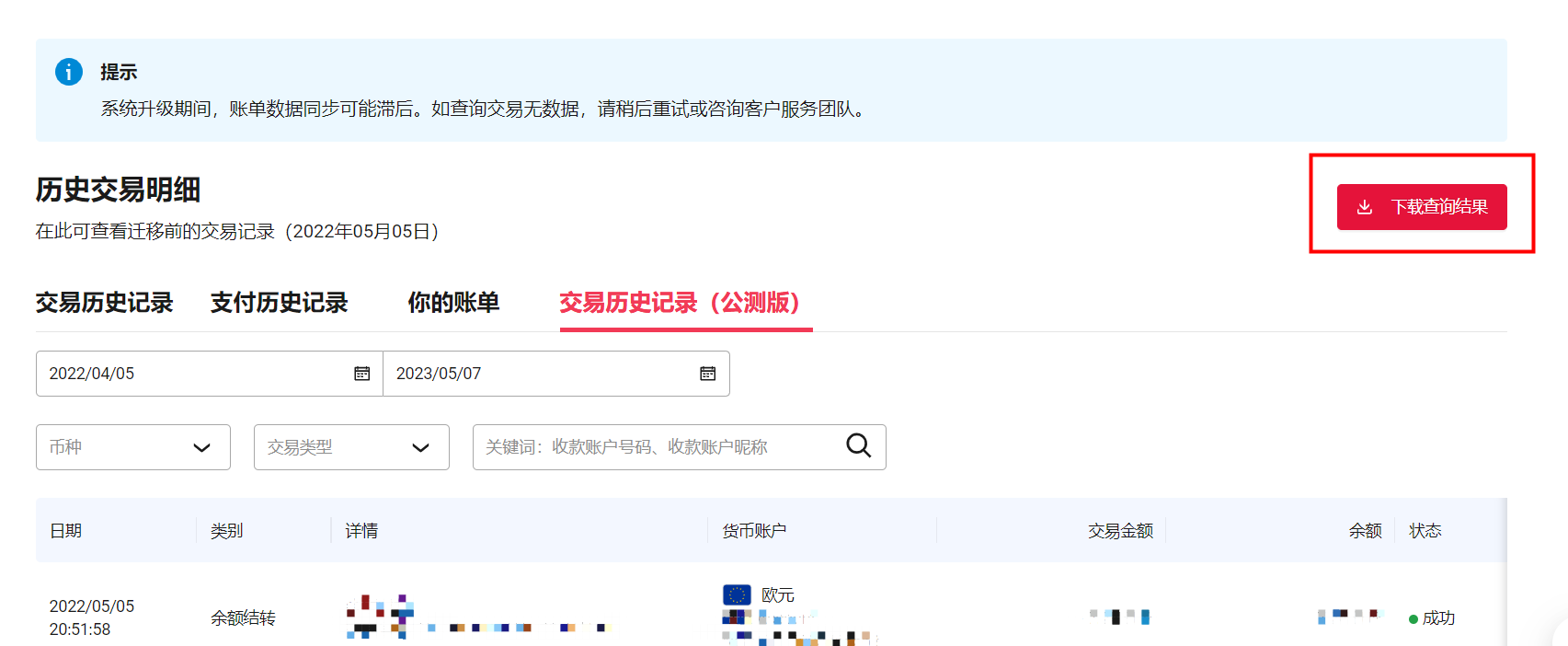
Task: Open calendar icon for start date 2022/04/05
Action: pyautogui.click(x=362, y=374)
